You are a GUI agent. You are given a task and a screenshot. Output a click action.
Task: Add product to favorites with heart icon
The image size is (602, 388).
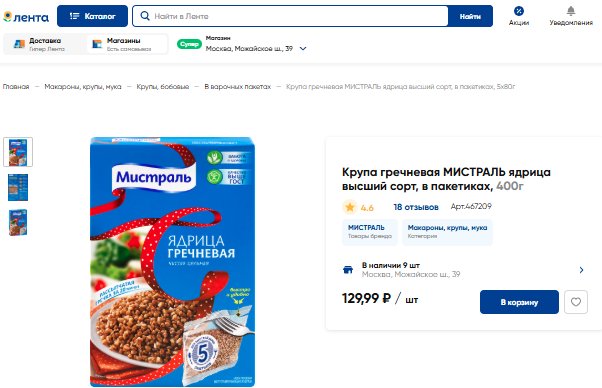[x=576, y=302]
